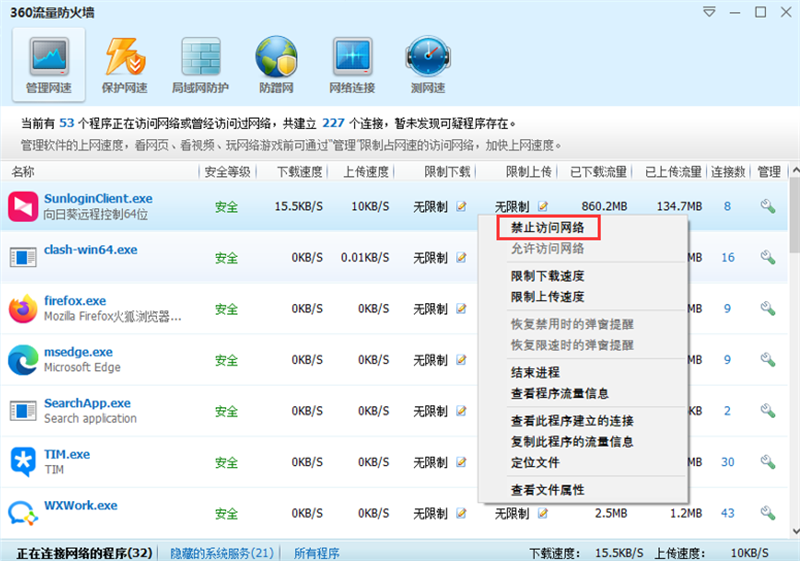Viewport: 800px width, 561px height.
Task: Switch to 隐藏的系统服务(21) tab
Action: tap(221, 552)
